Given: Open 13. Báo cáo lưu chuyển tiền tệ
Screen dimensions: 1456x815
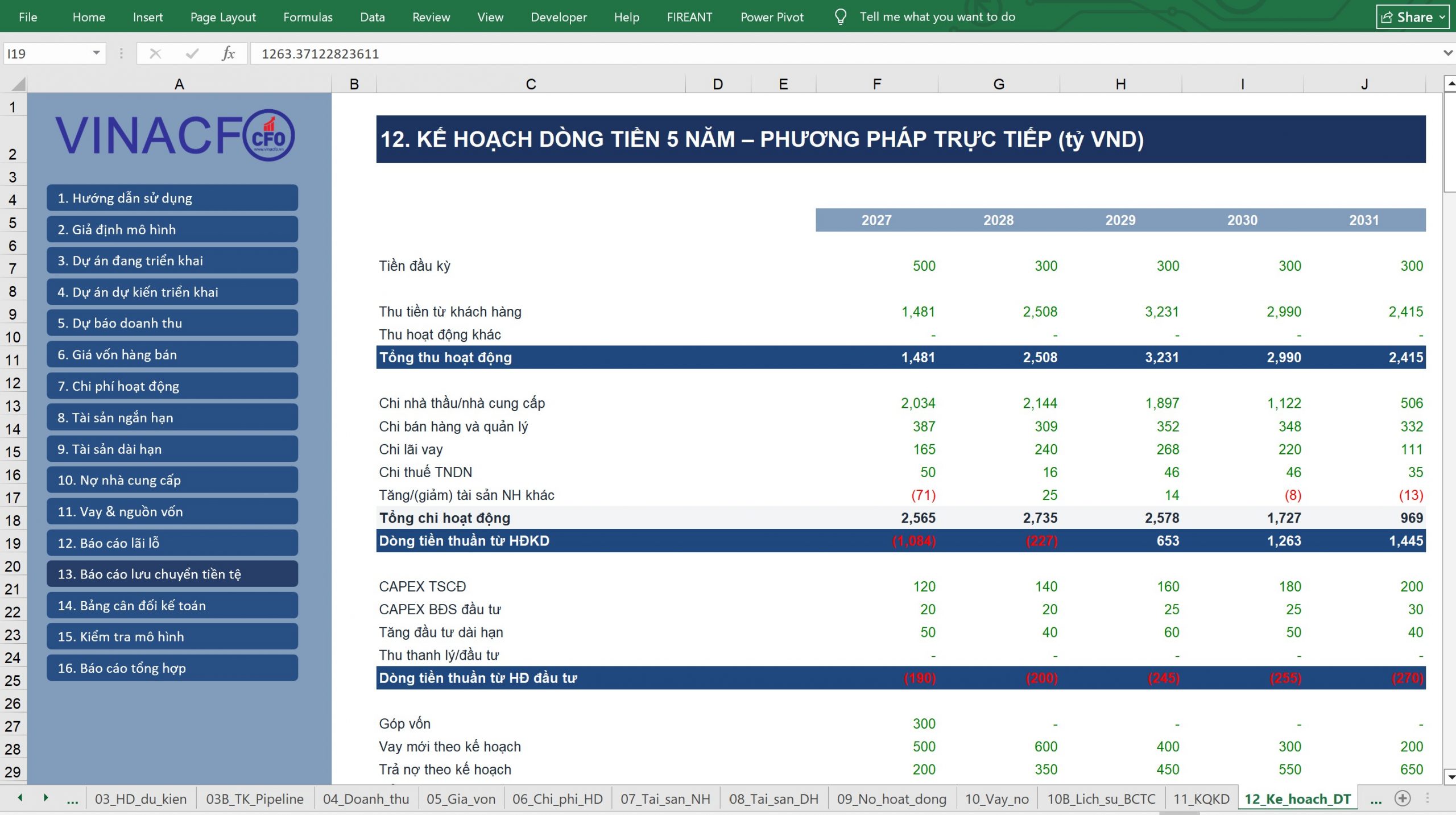Looking at the screenshot, I should coord(172,574).
